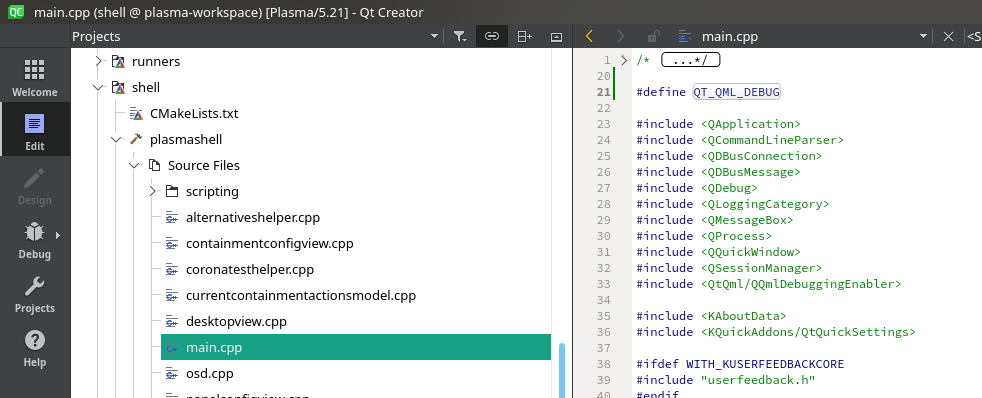Open the Design mode

[x=34, y=185]
